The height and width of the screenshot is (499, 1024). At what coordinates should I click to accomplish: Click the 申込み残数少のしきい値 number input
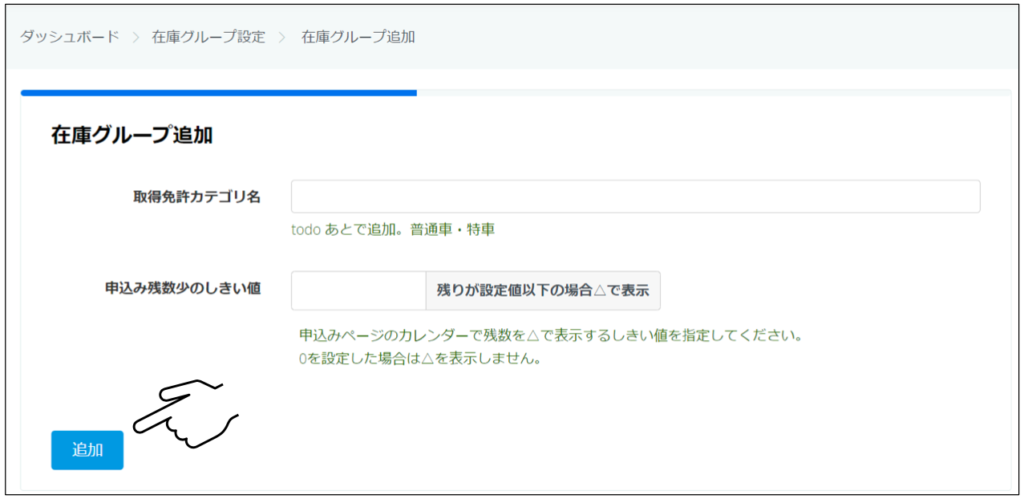pyautogui.click(x=358, y=291)
